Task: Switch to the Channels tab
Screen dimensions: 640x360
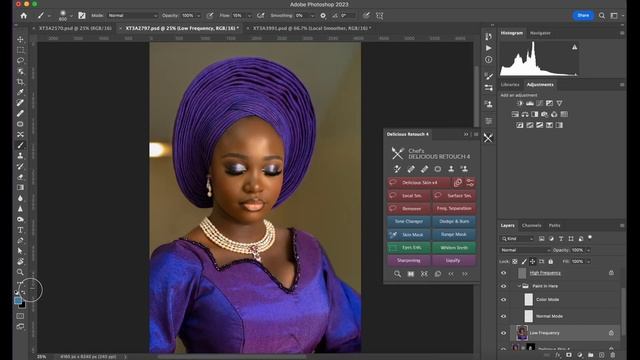Action: 531,225
